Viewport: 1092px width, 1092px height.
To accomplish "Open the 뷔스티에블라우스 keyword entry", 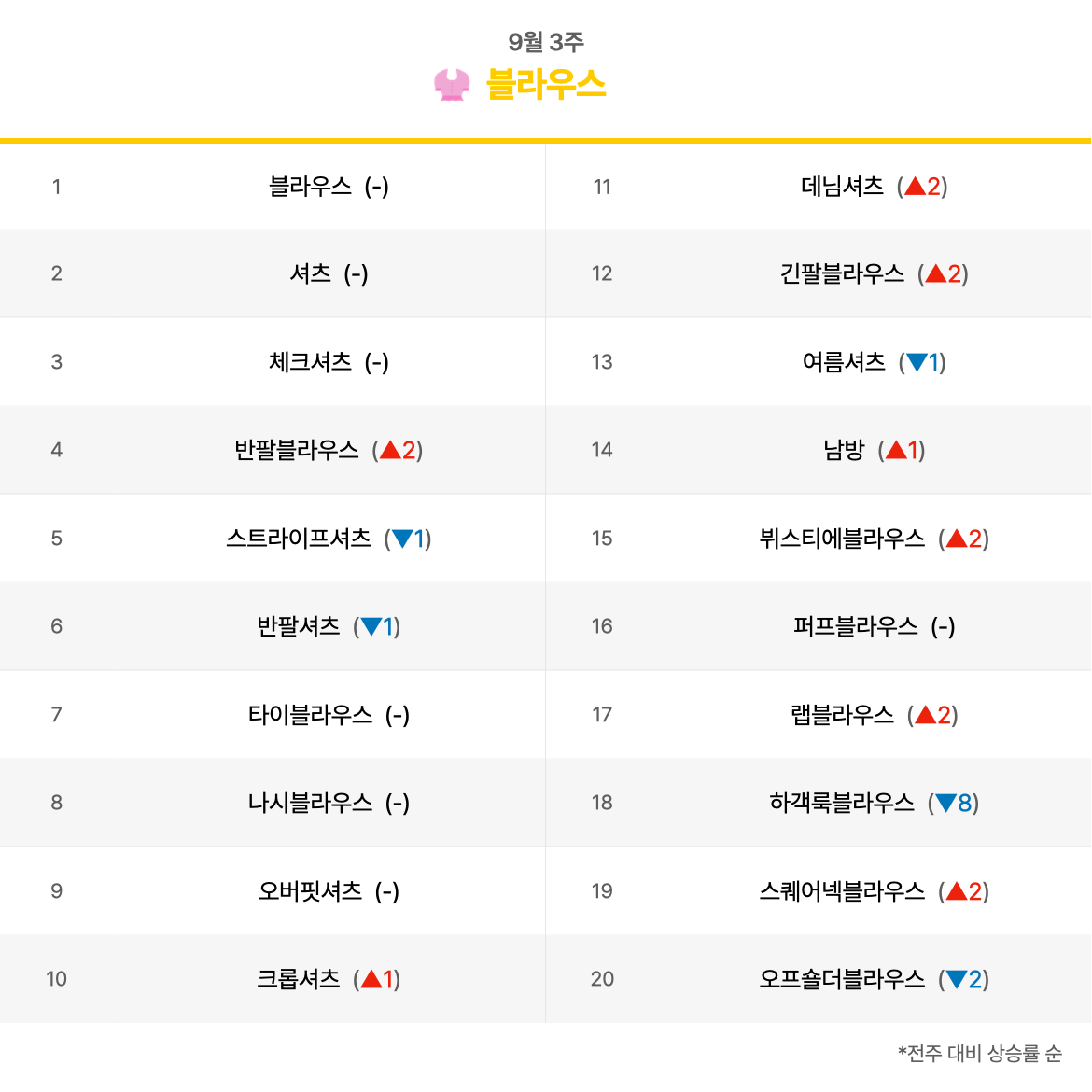I will 842,539.
